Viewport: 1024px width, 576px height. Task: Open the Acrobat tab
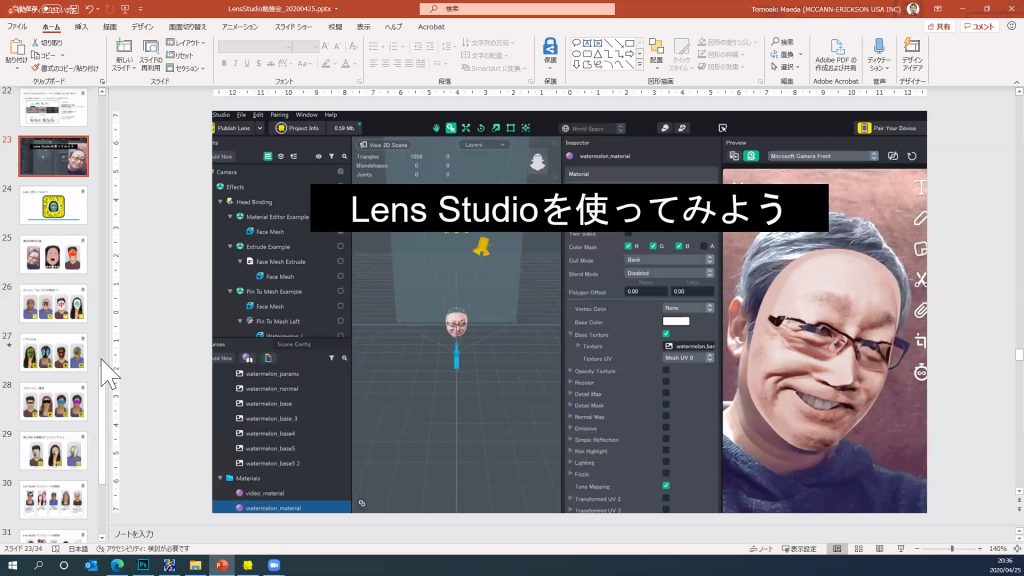(x=431, y=27)
